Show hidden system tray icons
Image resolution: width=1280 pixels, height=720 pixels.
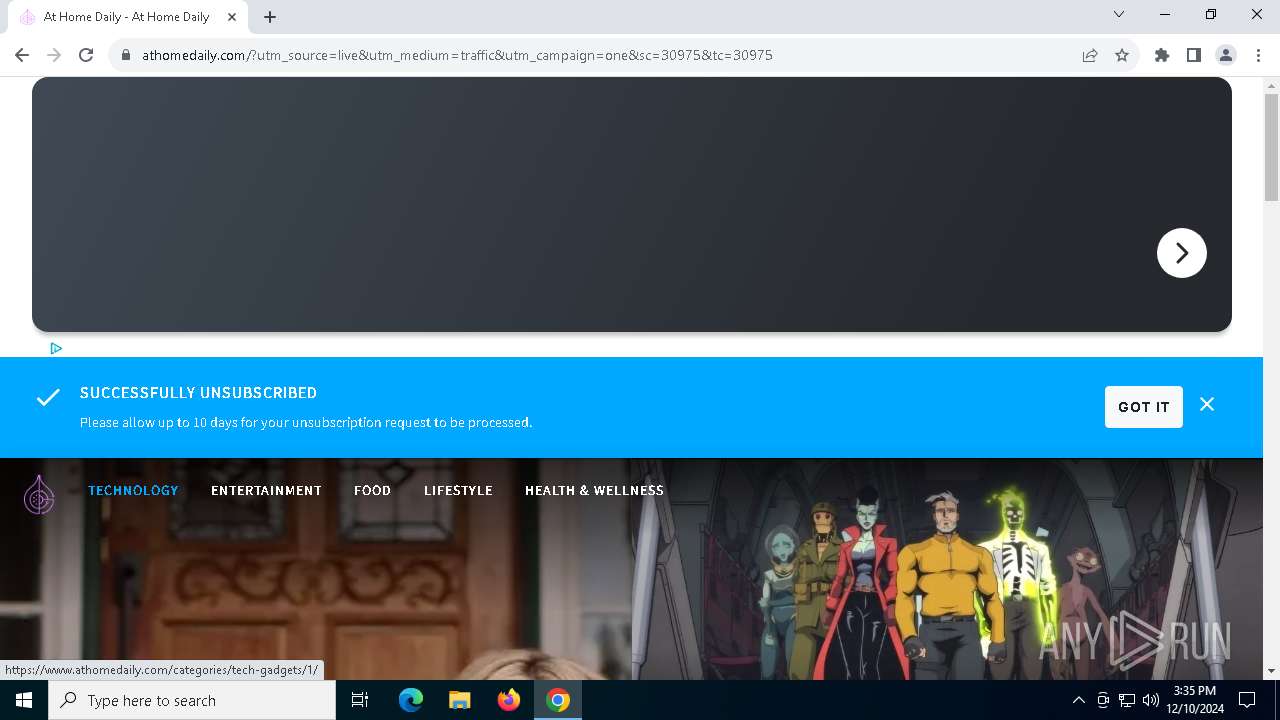(x=1078, y=700)
